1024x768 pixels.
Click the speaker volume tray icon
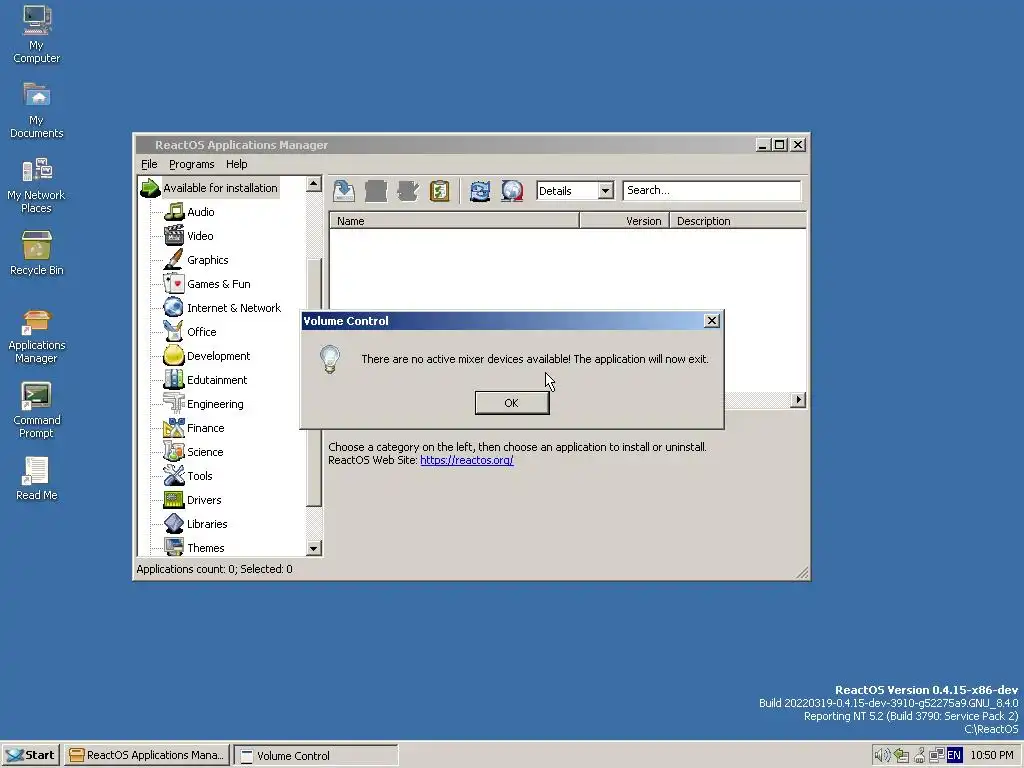[882, 756]
